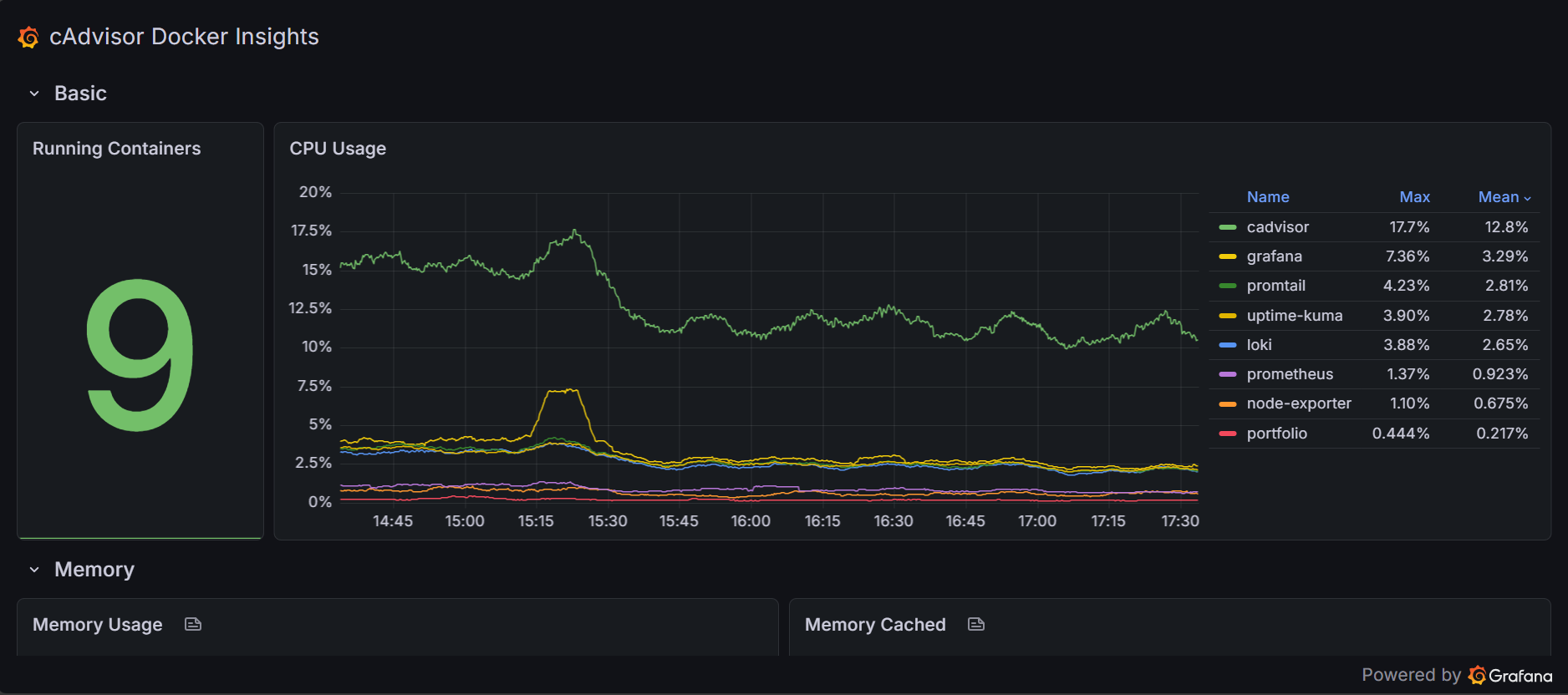Toggle cadvisor series color swatch
The image size is (1568, 695).
click(x=1228, y=227)
